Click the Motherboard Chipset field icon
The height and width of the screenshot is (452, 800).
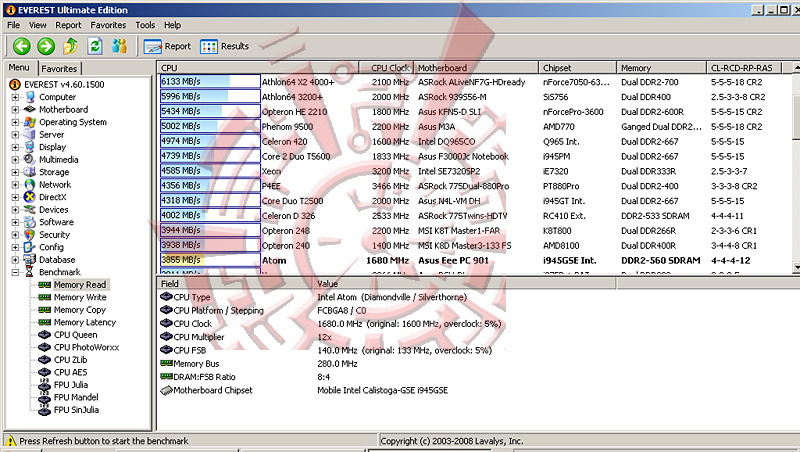[x=166, y=390]
